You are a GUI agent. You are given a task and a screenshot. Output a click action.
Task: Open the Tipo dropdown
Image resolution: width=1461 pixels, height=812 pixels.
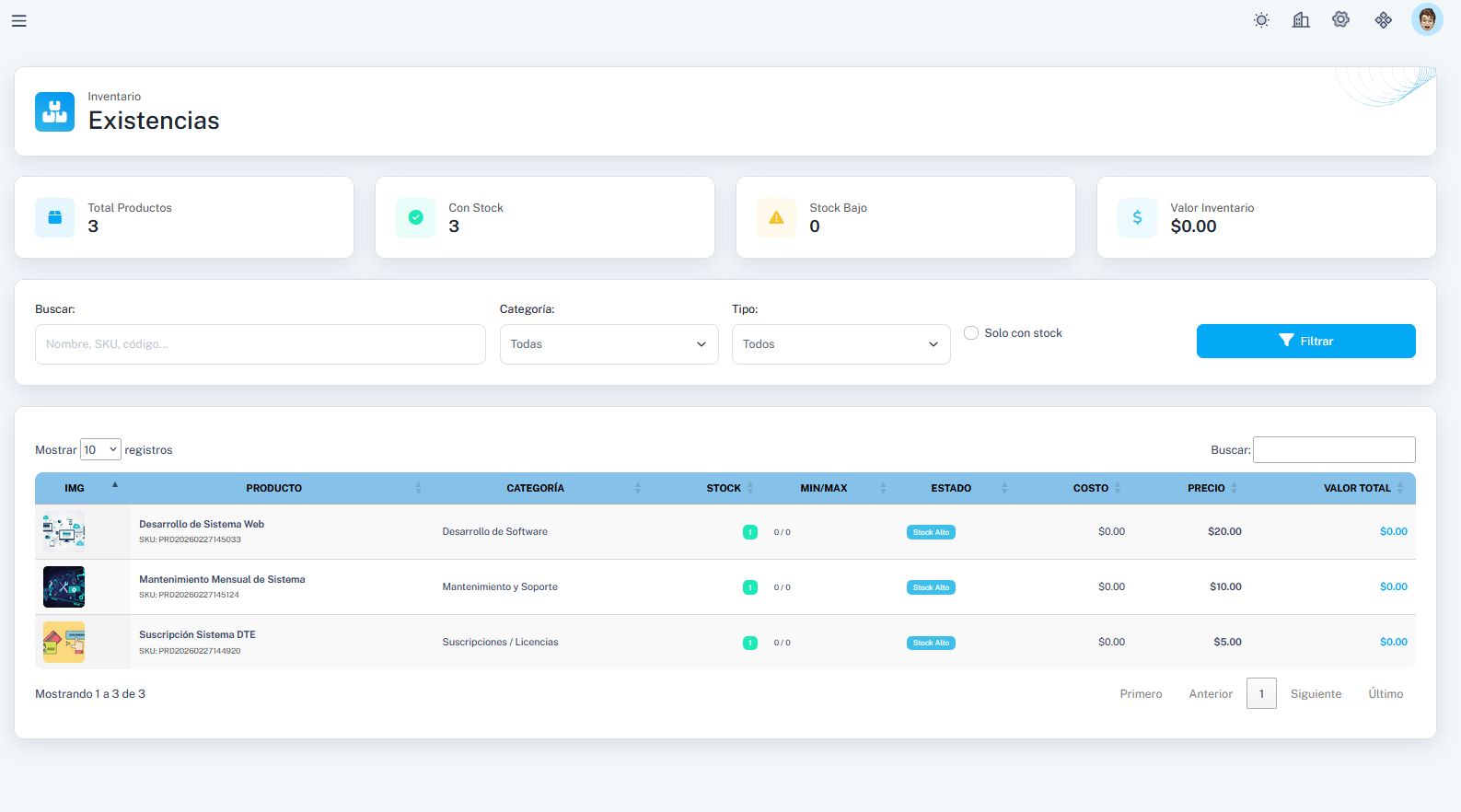pos(841,344)
